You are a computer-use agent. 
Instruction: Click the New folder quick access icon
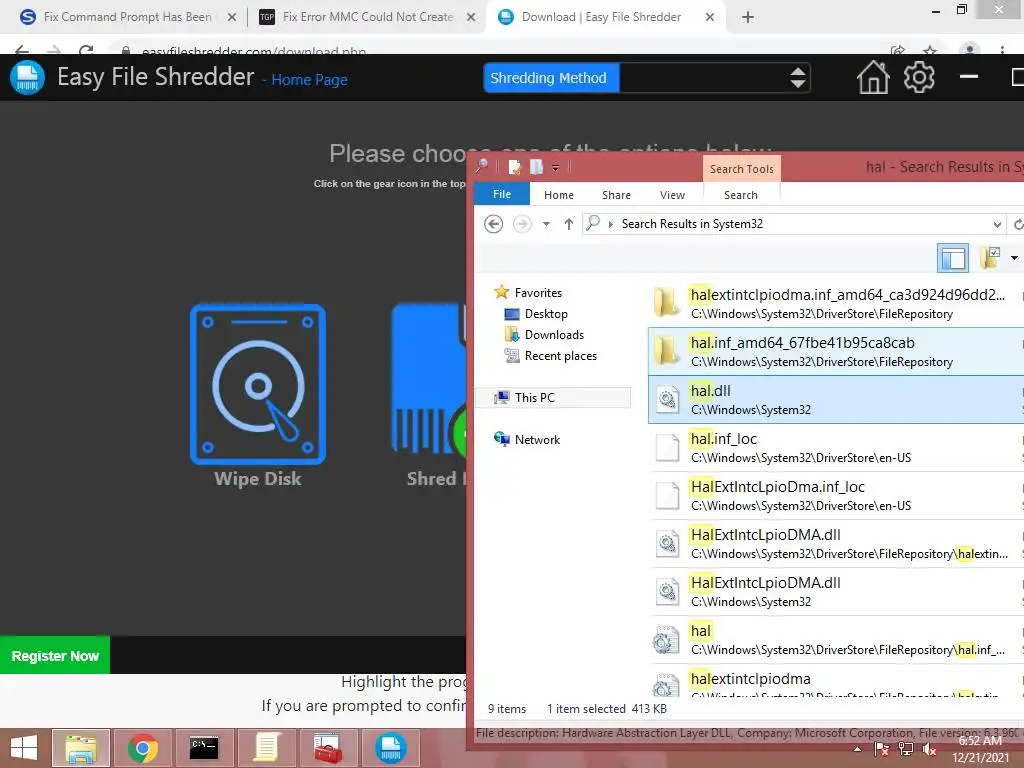(536, 167)
